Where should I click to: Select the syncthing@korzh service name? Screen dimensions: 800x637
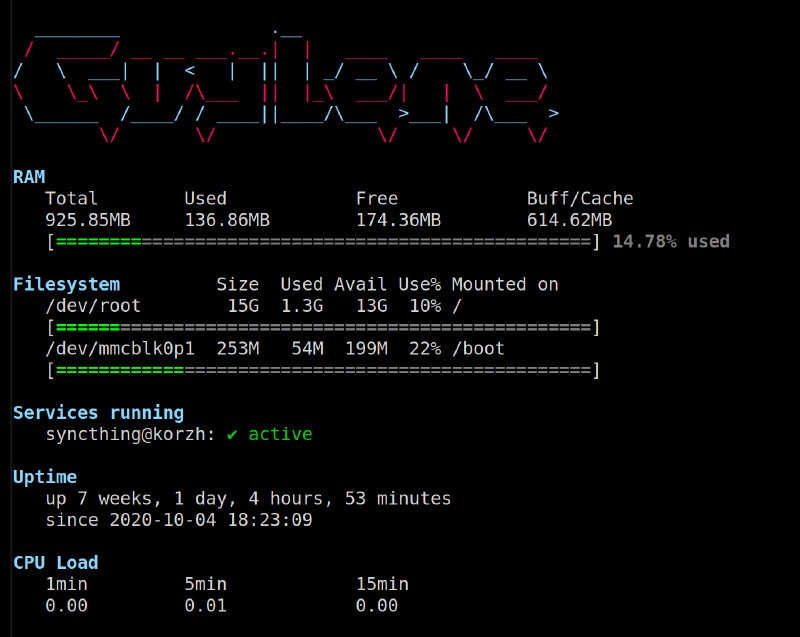(130, 435)
